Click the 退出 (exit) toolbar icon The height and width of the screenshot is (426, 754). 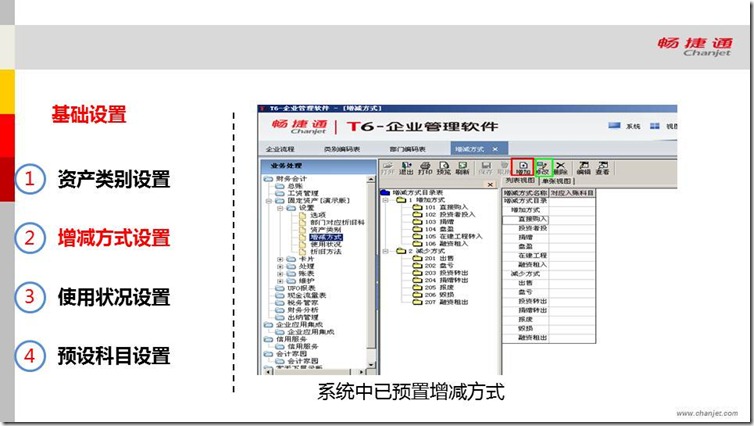[x=406, y=168]
